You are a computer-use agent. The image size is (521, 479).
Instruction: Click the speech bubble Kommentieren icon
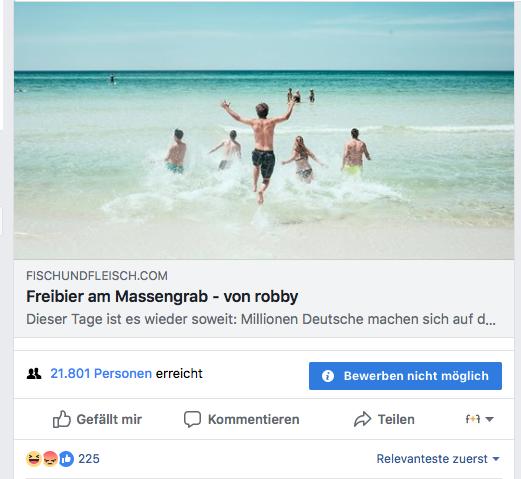(x=192, y=419)
